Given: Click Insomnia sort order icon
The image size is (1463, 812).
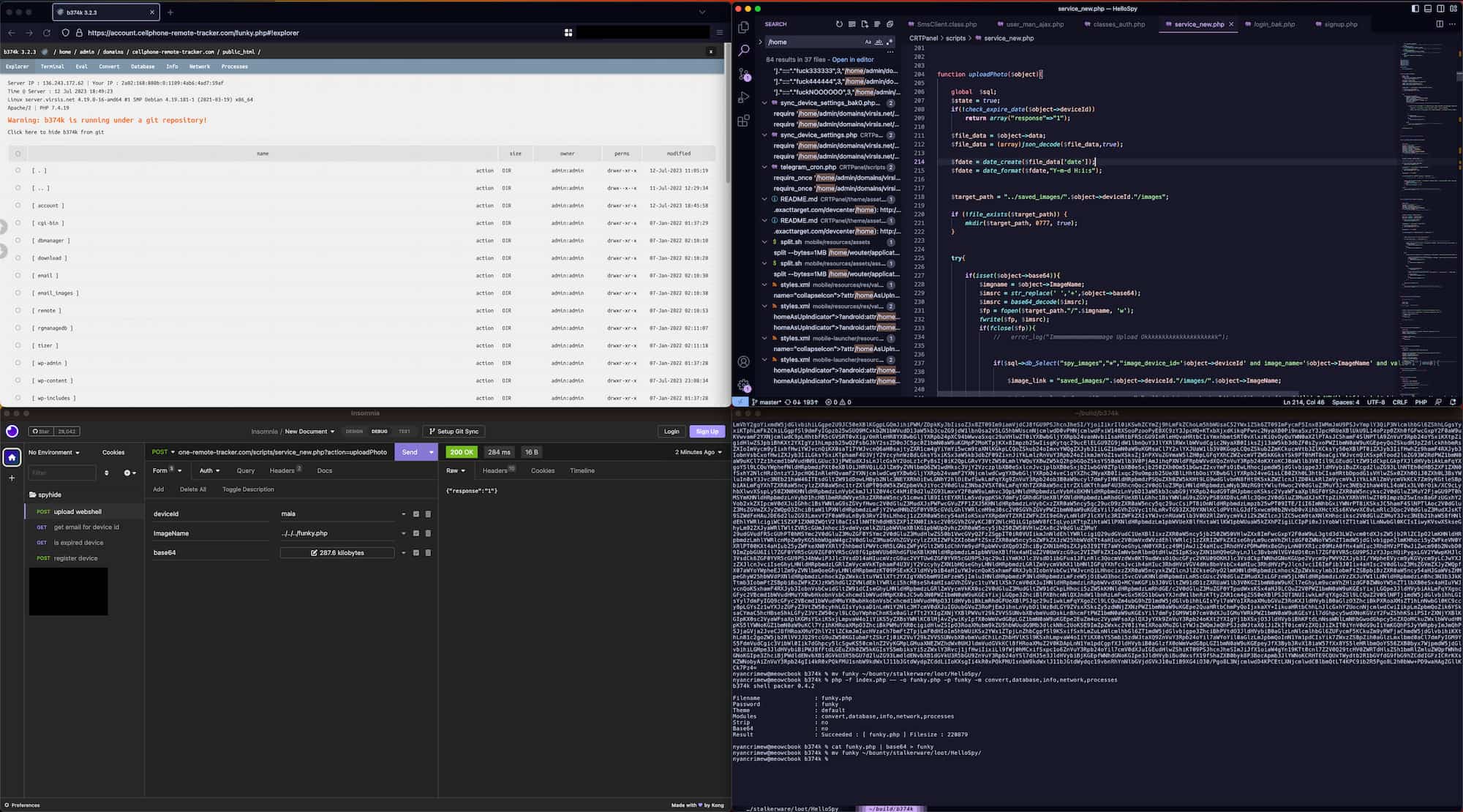Looking at the screenshot, I should click(107, 473).
